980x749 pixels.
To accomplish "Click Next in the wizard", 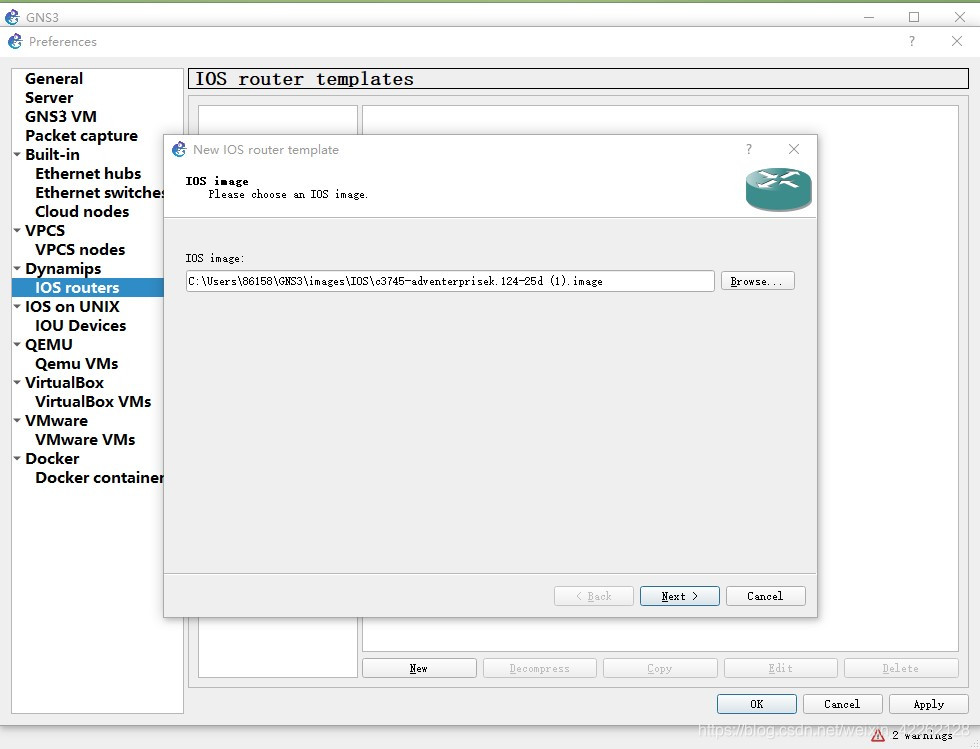I will point(679,596).
